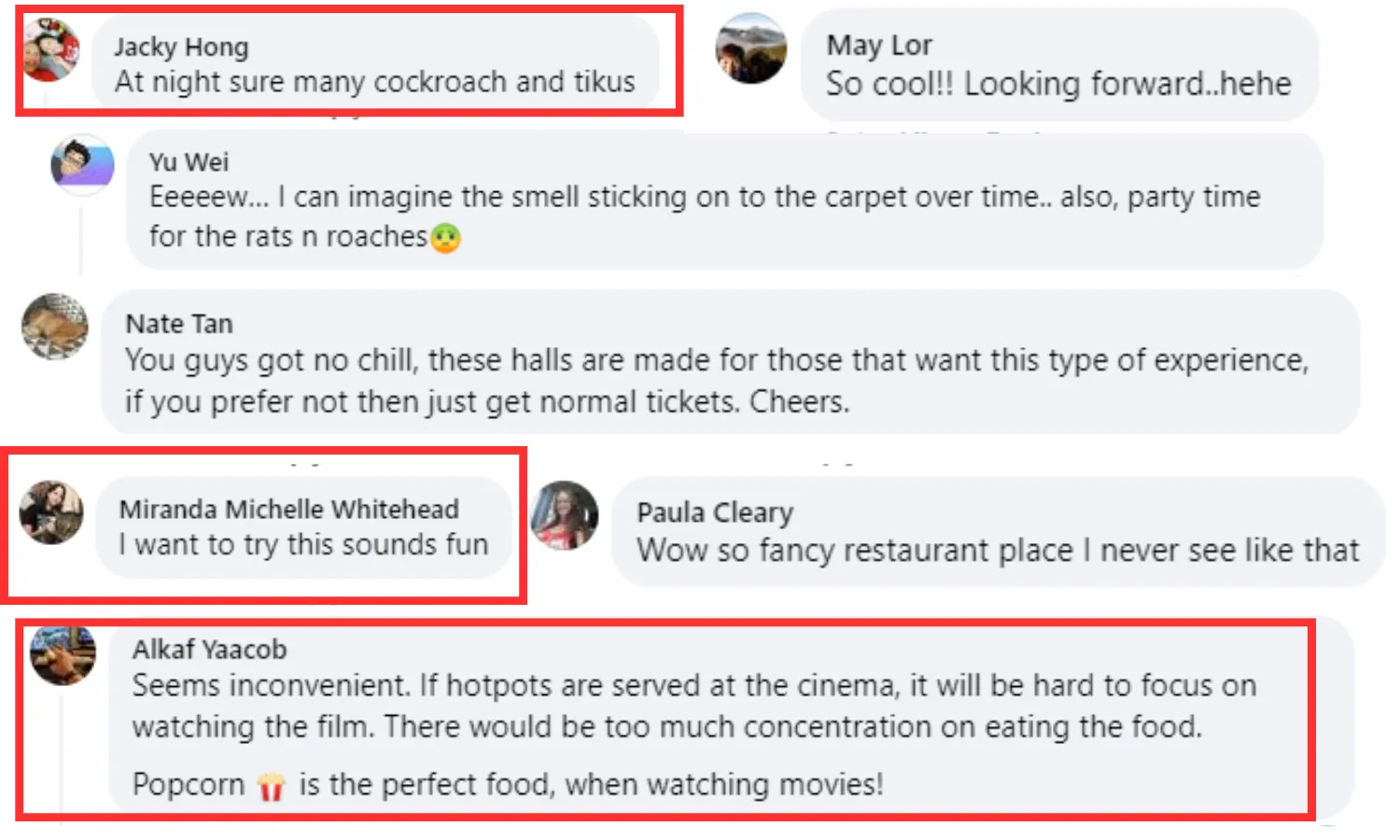
Task: Click the "So cool!! Looking forward..hehe" comment text
Action: (1057, 84)
